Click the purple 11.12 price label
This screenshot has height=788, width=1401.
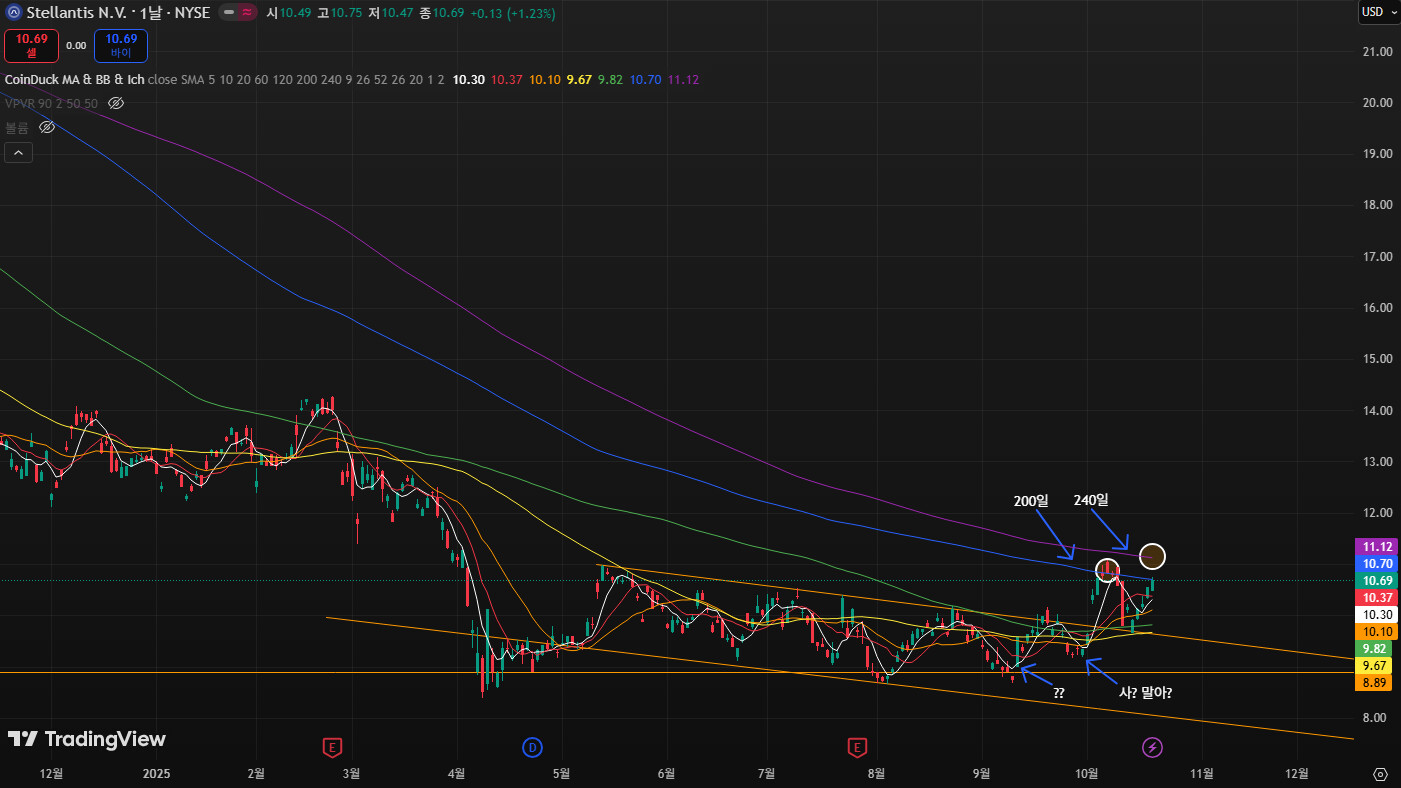click(1376, 546)
